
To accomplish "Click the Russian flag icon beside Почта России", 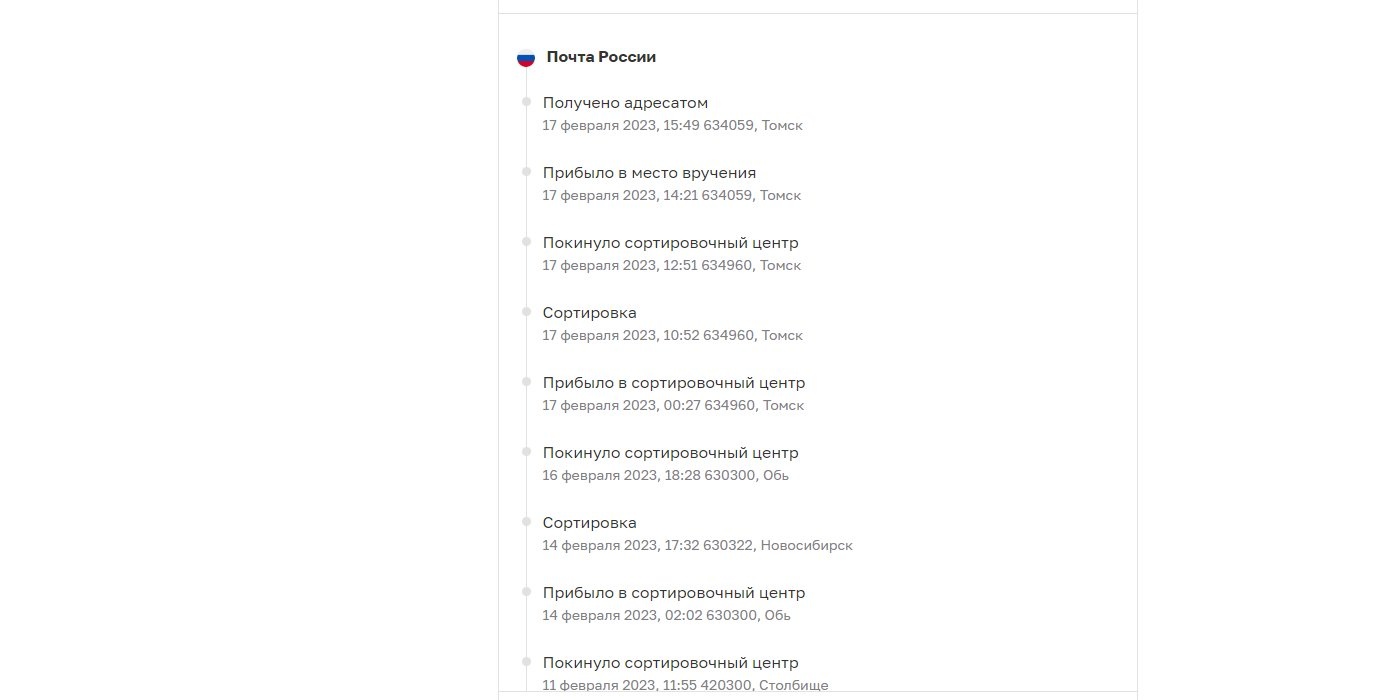I will [526, 58].
